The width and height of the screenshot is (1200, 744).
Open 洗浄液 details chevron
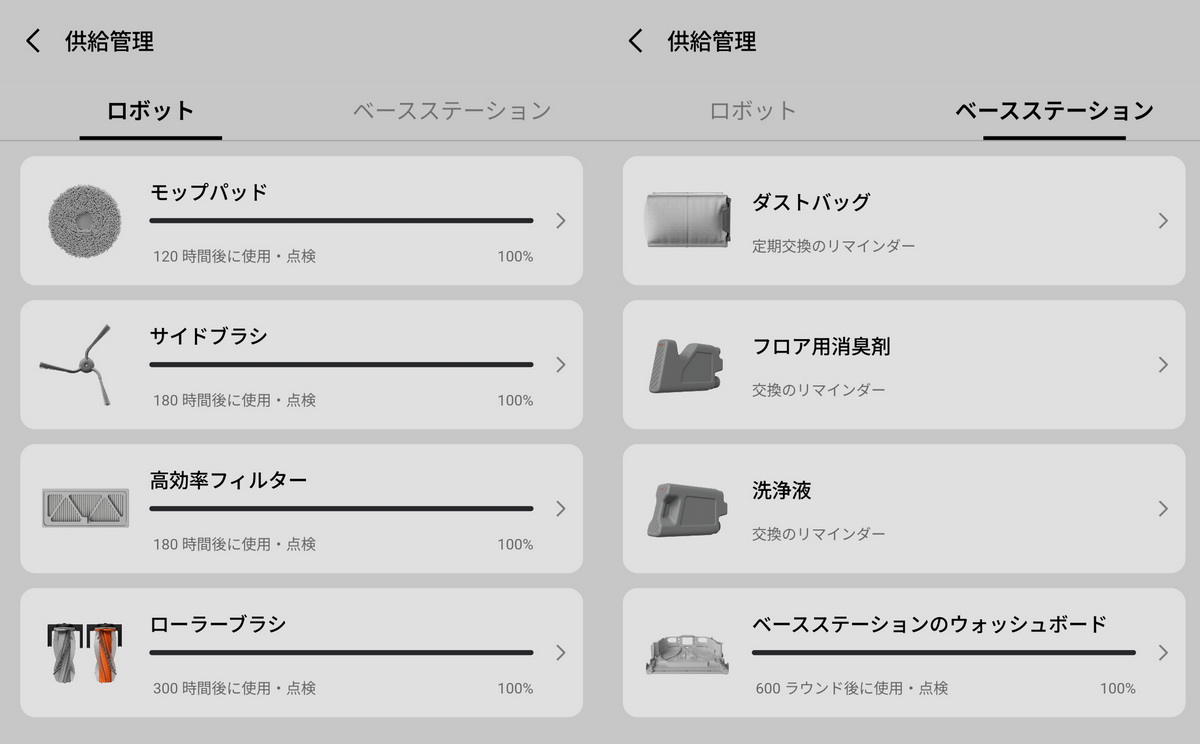point(1162,509)
